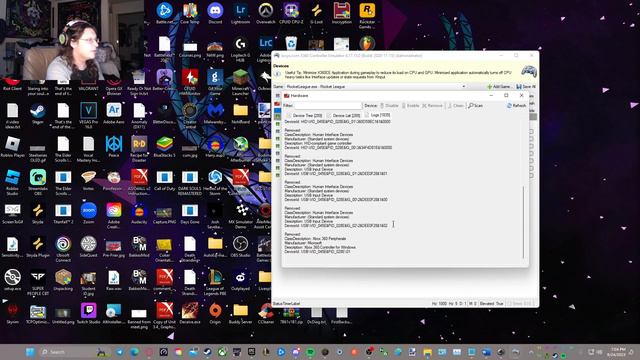Open Adobe Aero desktop icon

[114, 113]
